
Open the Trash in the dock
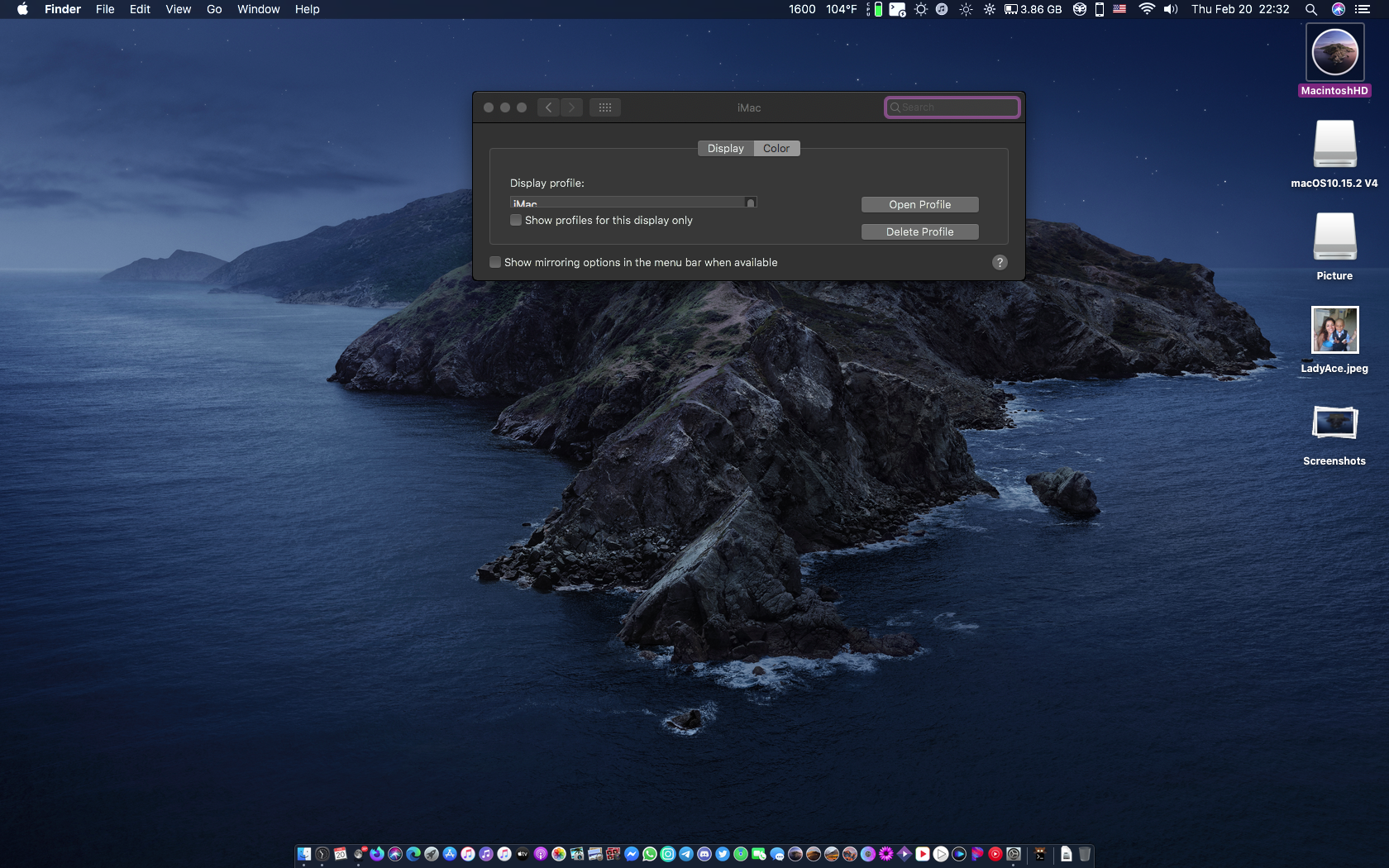click(x=1085, y=854)
